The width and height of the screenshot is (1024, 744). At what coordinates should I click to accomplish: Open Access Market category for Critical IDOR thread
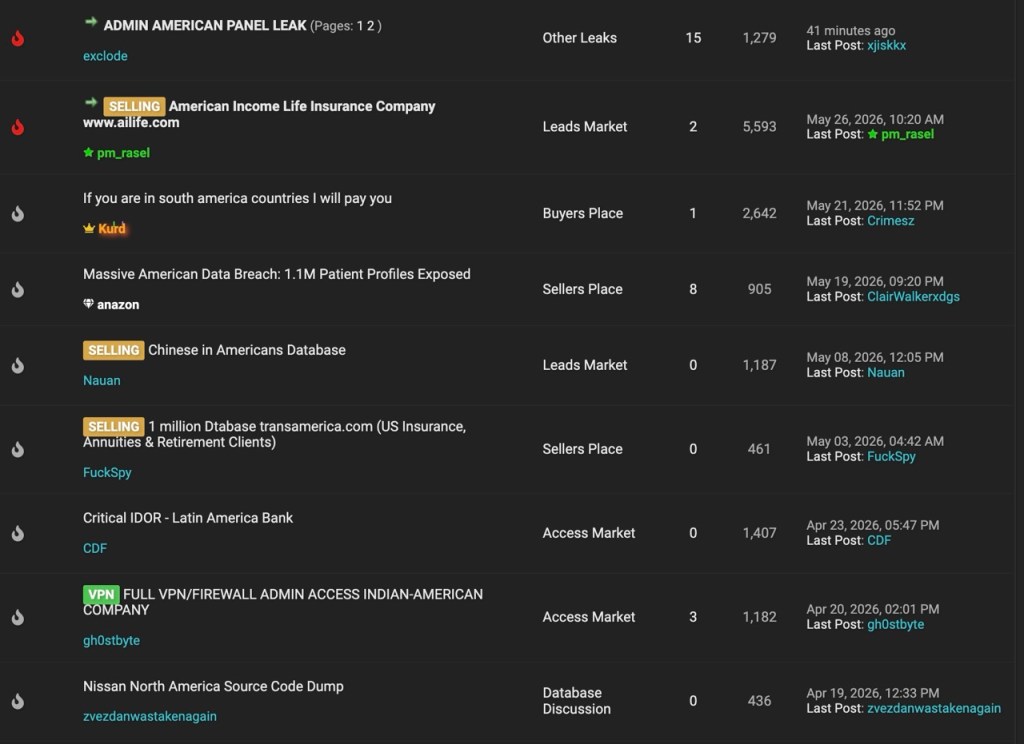588,533
